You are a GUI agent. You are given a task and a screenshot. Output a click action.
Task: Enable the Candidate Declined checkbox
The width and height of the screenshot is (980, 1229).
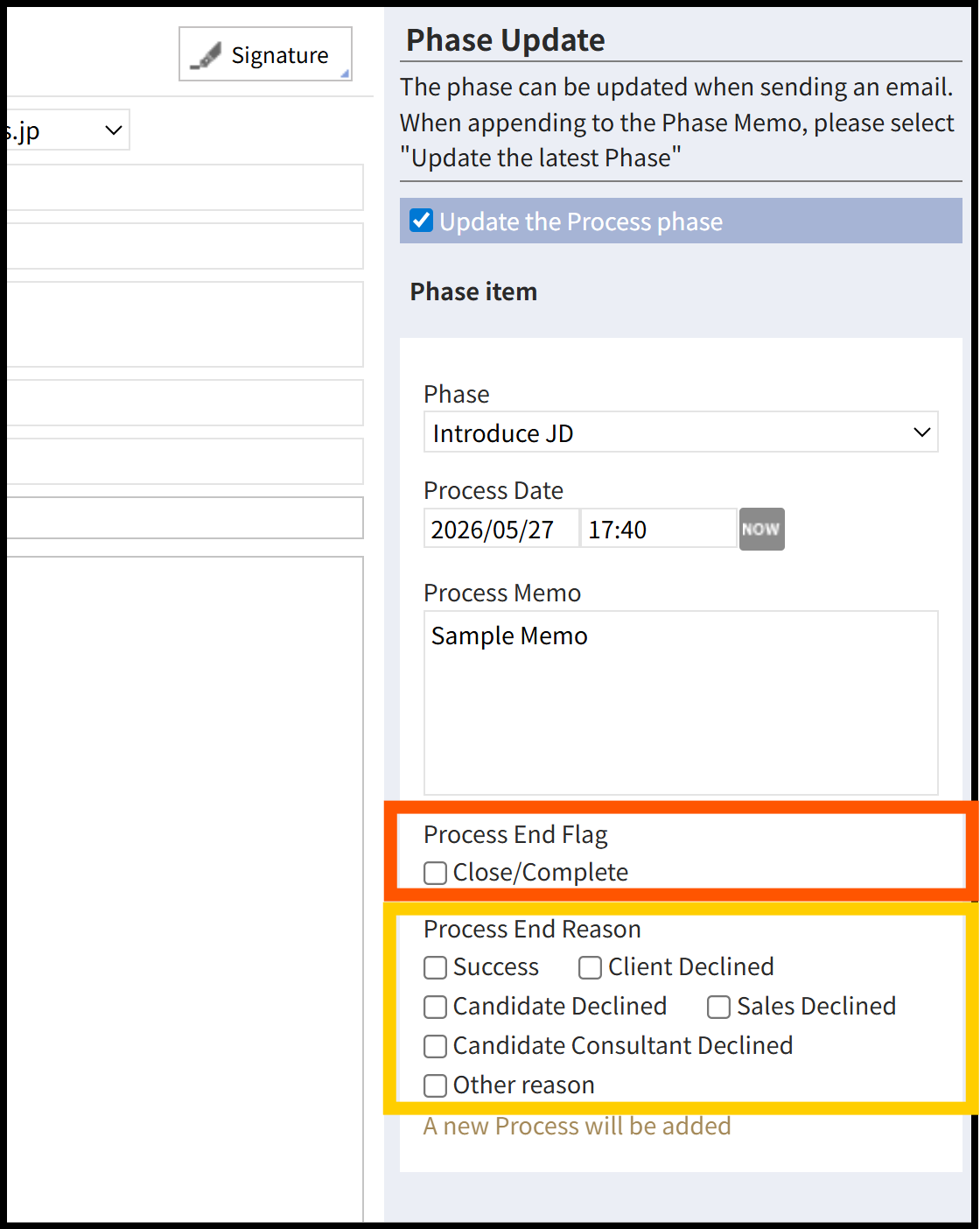(435, 1007)
